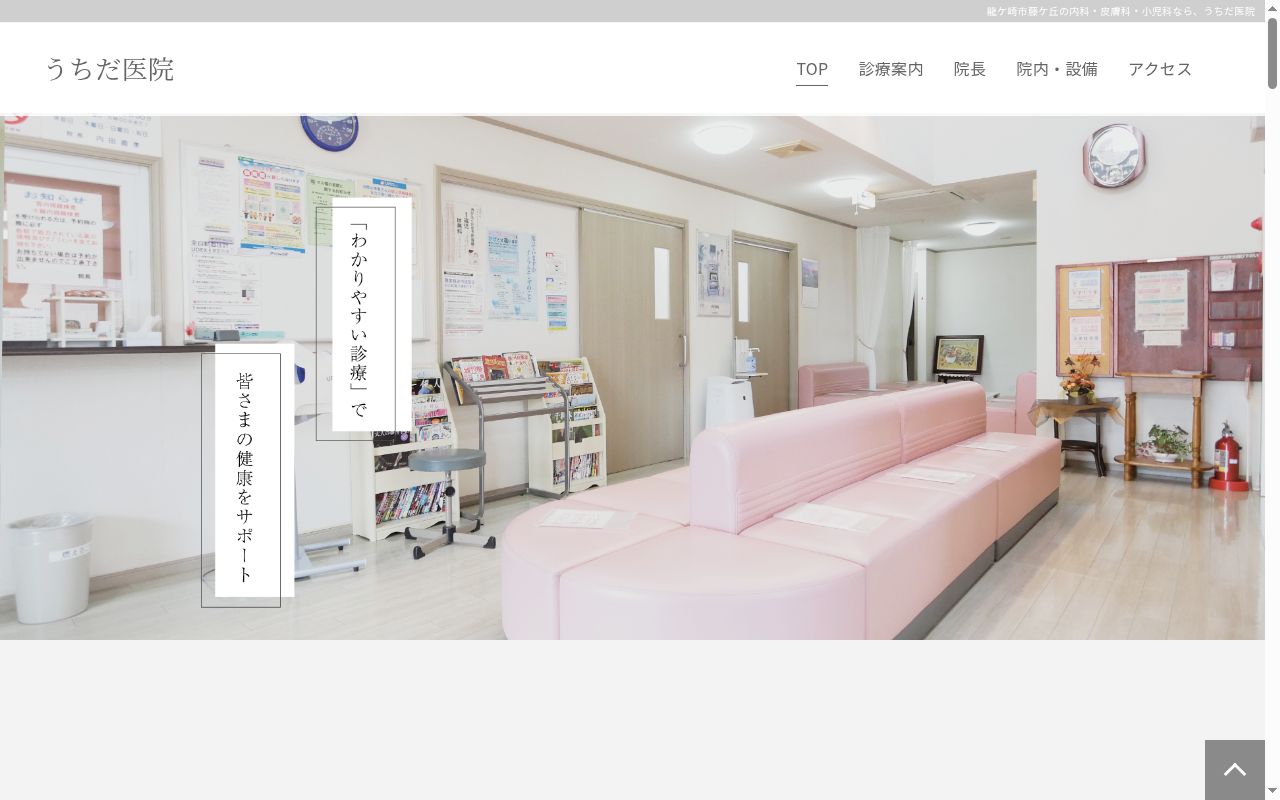Click the back-to-top arrow button
Screen dimensions: 1280x800
click(1235, 770)
